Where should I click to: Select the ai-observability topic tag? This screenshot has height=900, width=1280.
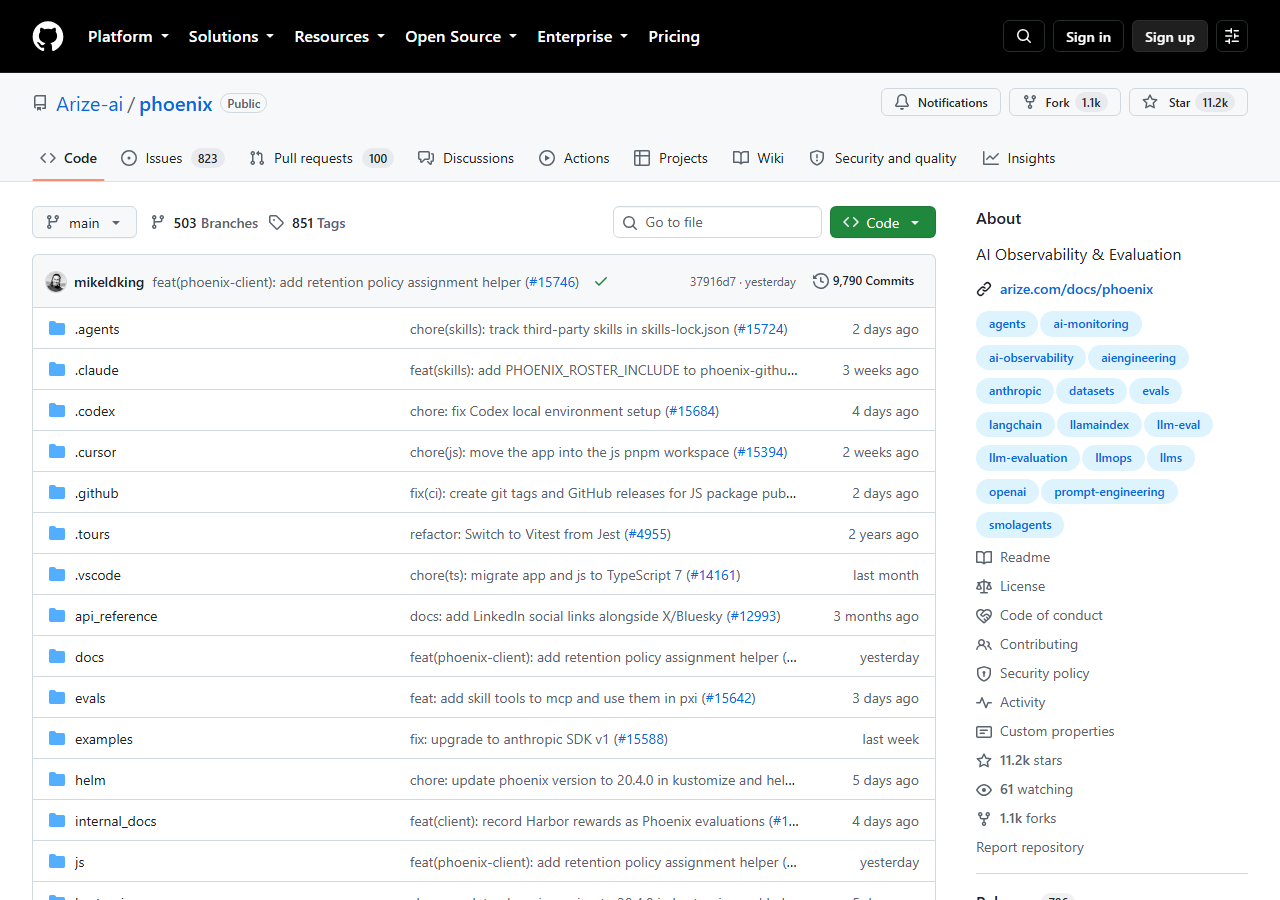pos(1031,357)
